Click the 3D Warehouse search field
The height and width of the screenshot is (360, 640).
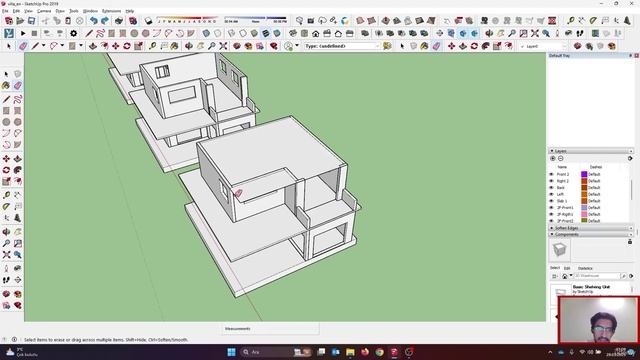pyautogui.click(x=597, y=276)
